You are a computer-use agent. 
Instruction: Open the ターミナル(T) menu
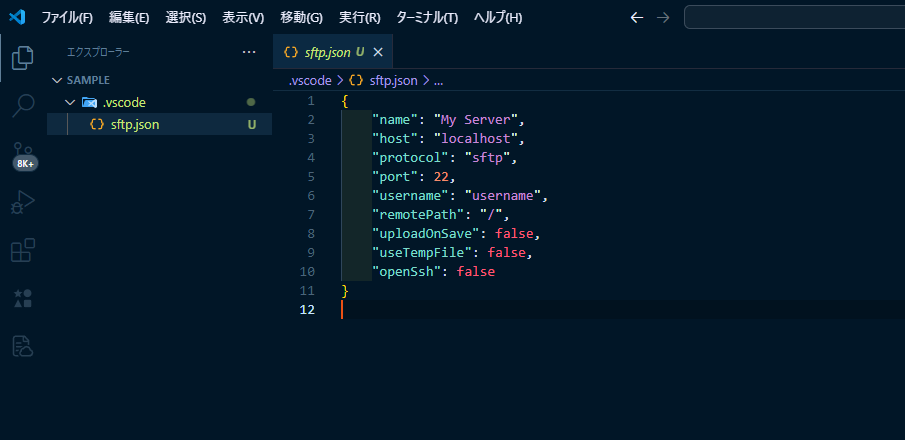click(x=427, y=18)
